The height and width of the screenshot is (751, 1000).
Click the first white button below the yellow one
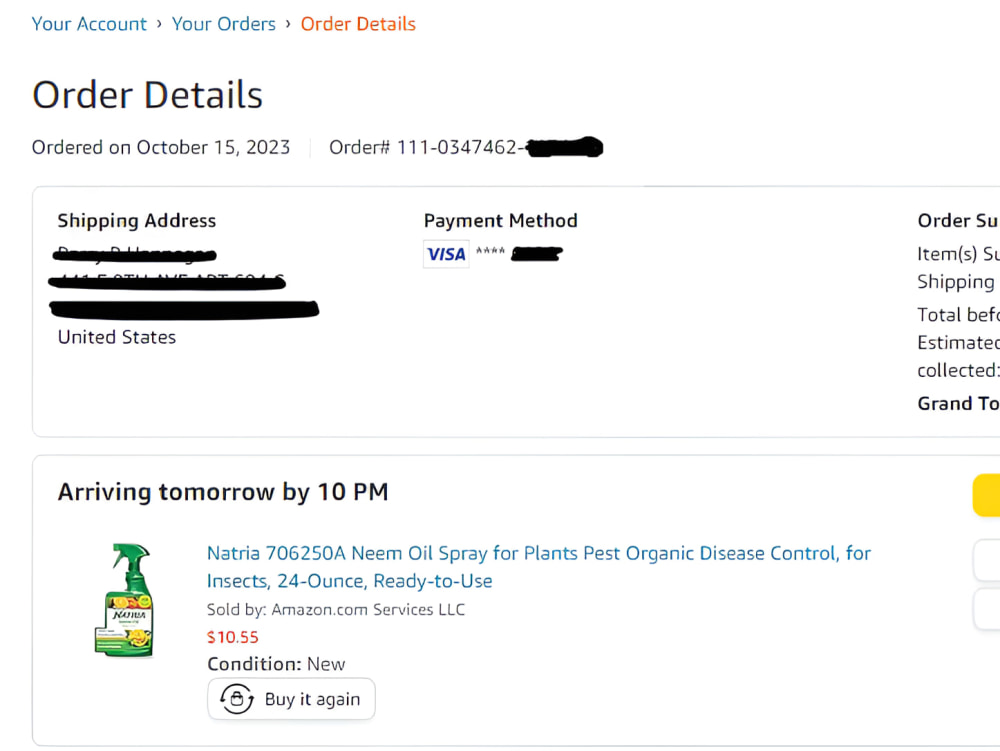987,560
